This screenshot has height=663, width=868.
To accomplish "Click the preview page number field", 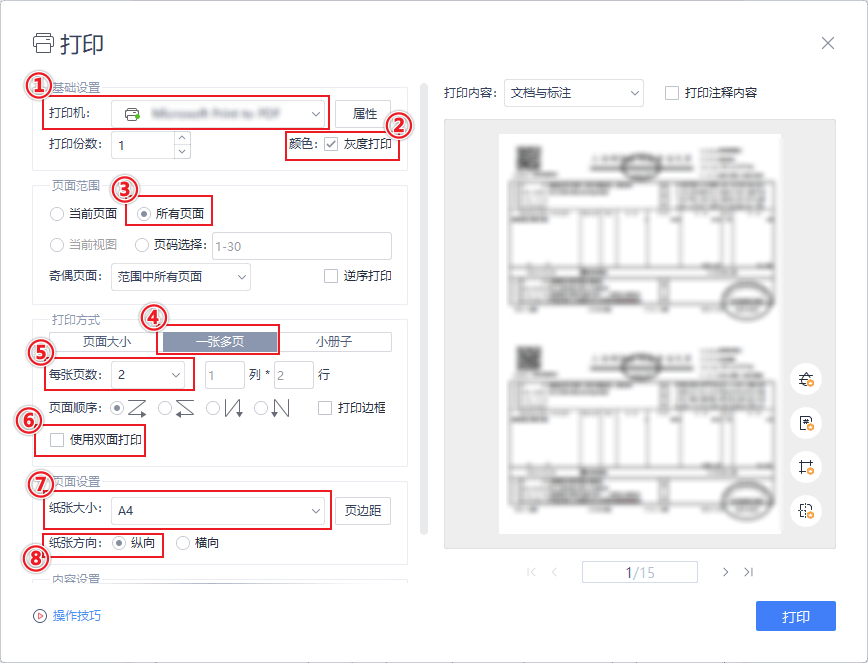I will 640,572.
